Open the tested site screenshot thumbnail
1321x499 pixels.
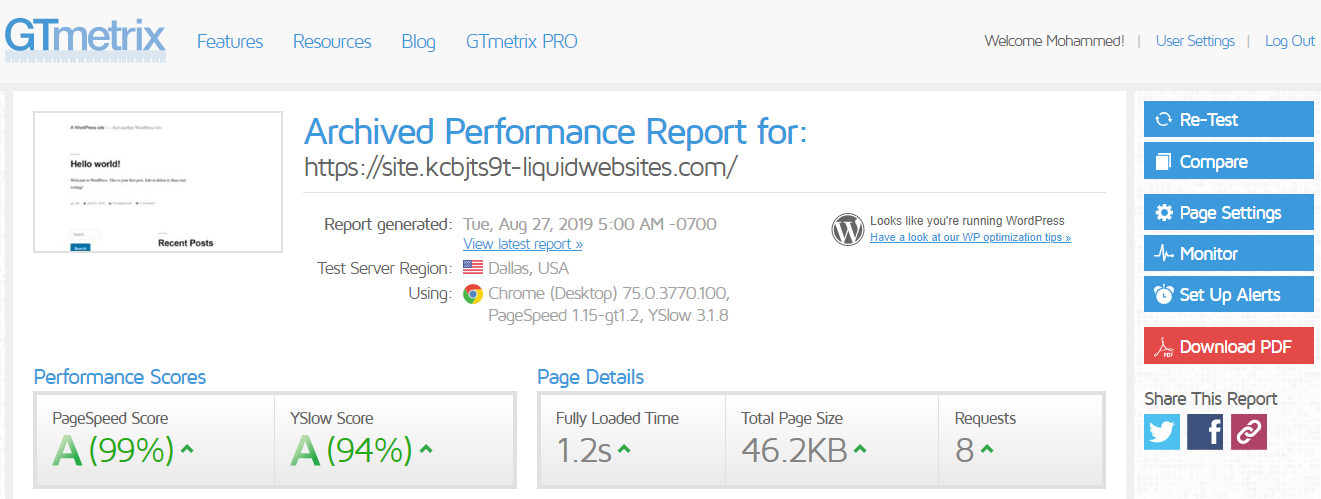coord(158,182)
